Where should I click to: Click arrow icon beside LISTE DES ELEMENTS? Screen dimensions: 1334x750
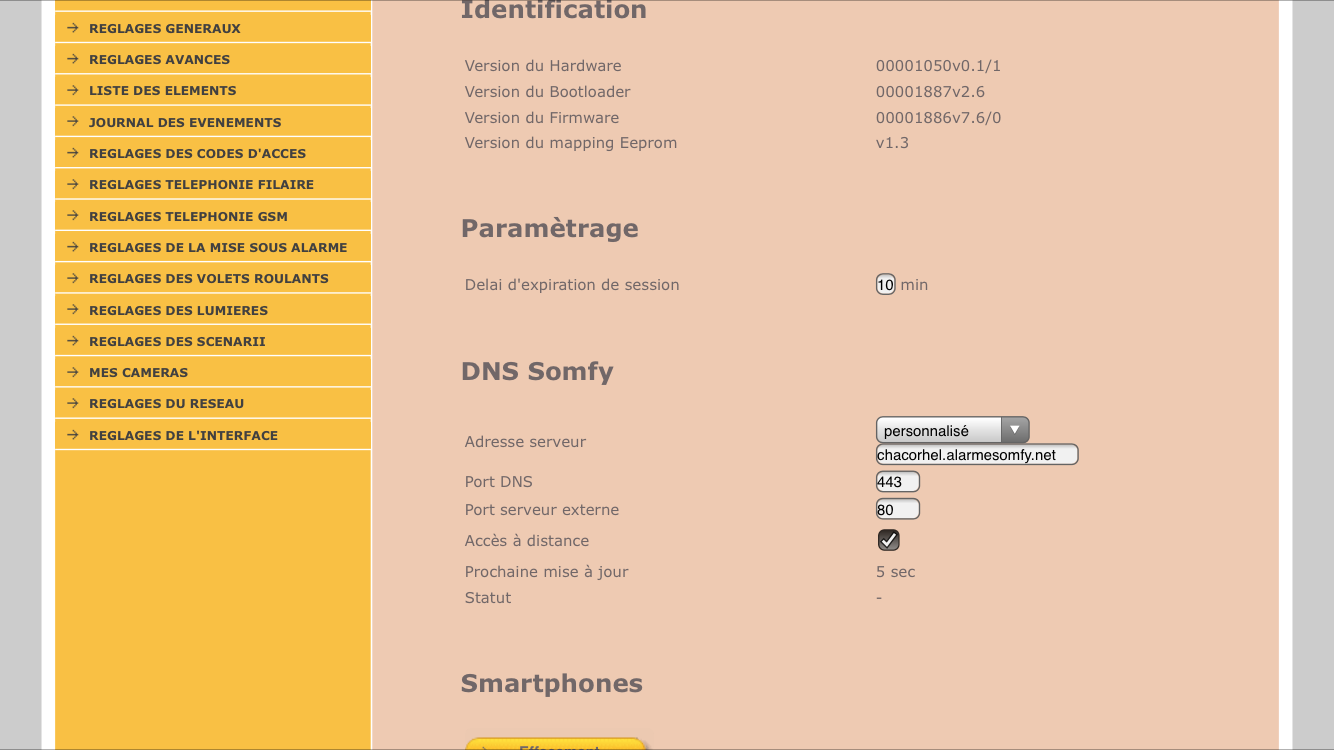coord(73,90)
